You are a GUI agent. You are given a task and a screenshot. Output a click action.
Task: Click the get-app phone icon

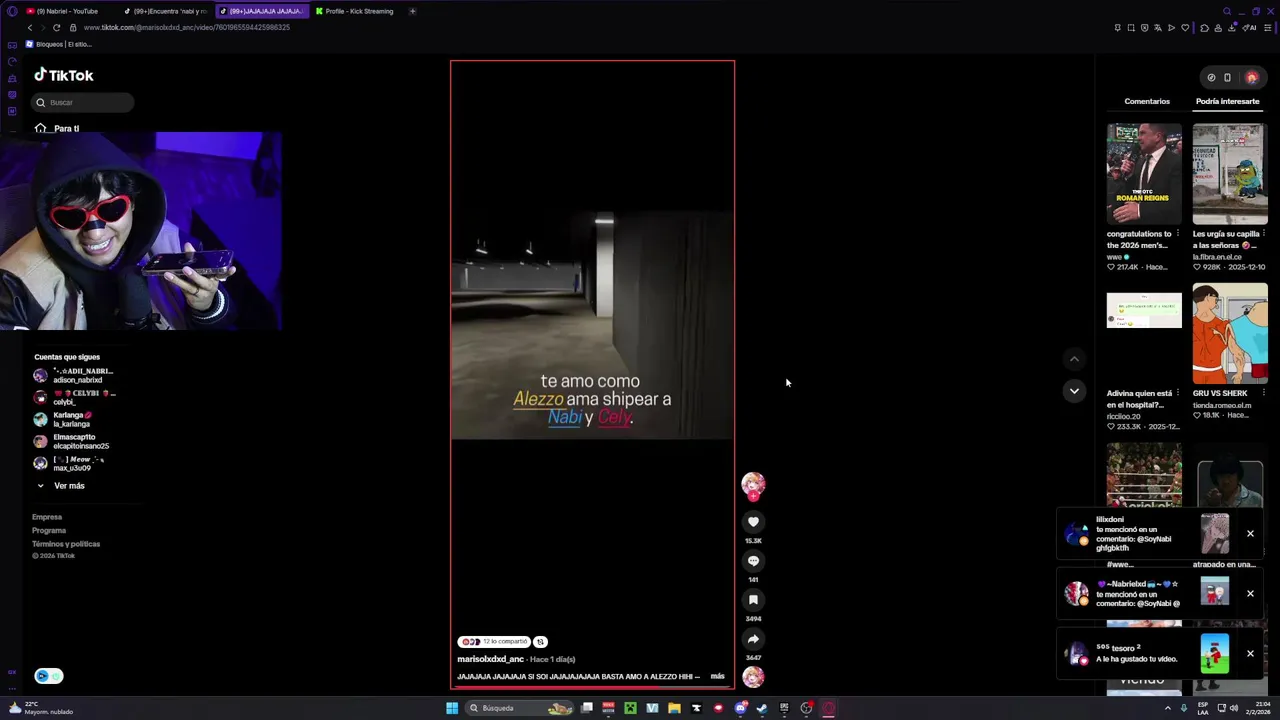1228,77
